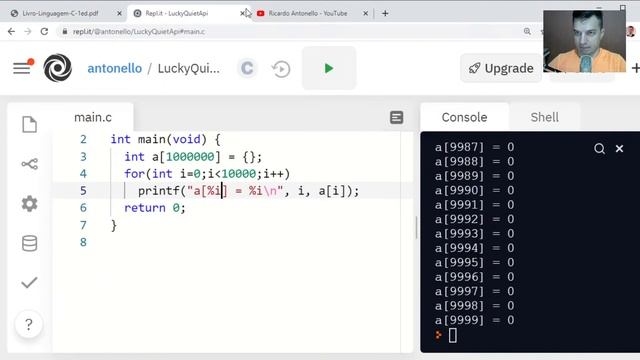The image size is (640, 360).
Task: Open the antonello profile link
Action: (x=115, y=68)
